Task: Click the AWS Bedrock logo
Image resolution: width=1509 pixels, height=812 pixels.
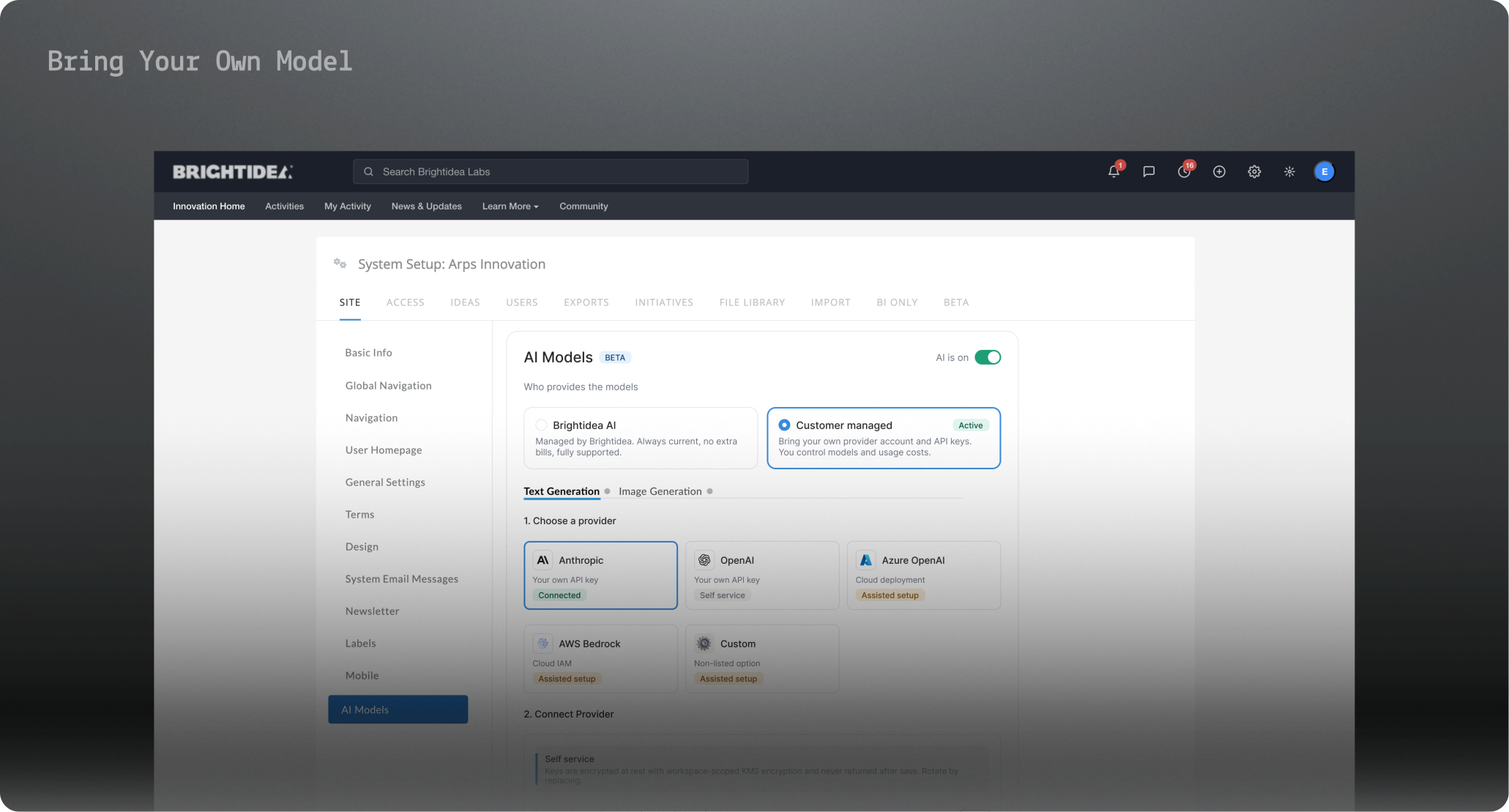Action: (x=543, y=644)
